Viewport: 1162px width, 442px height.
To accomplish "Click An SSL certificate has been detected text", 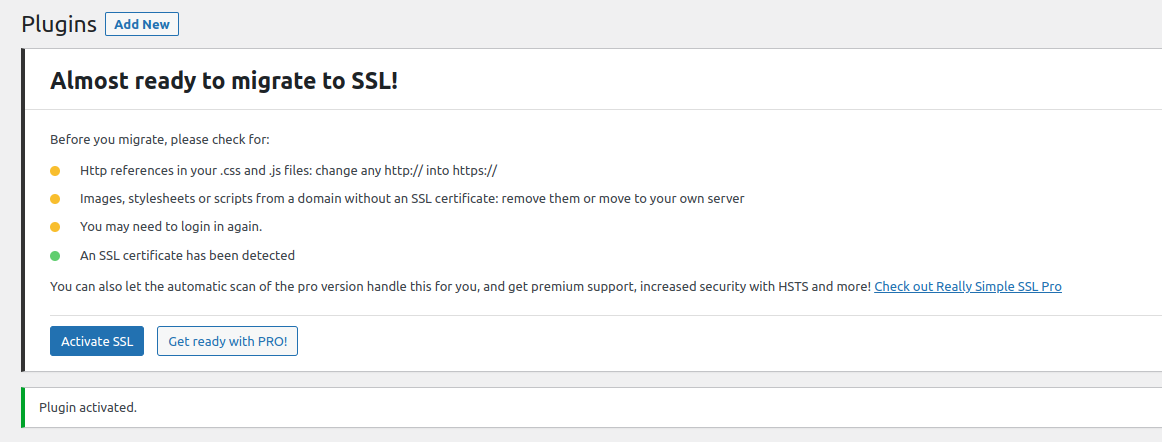I will (x=187, y=255).
